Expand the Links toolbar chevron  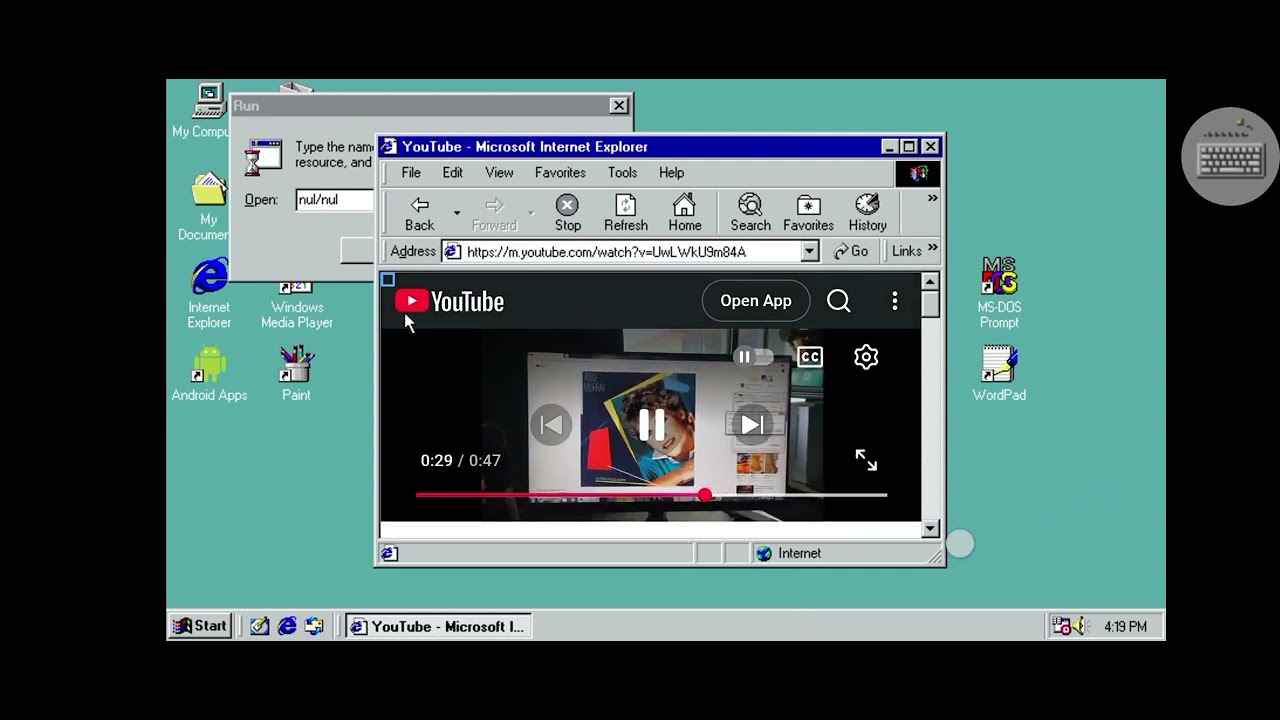[x=932, y=248]
